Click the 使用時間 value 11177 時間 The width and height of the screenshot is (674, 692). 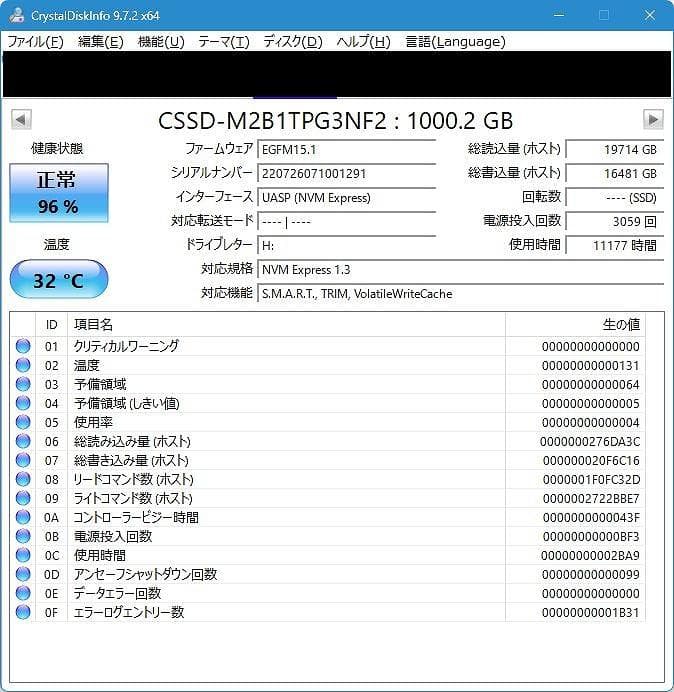click(614, 245)
